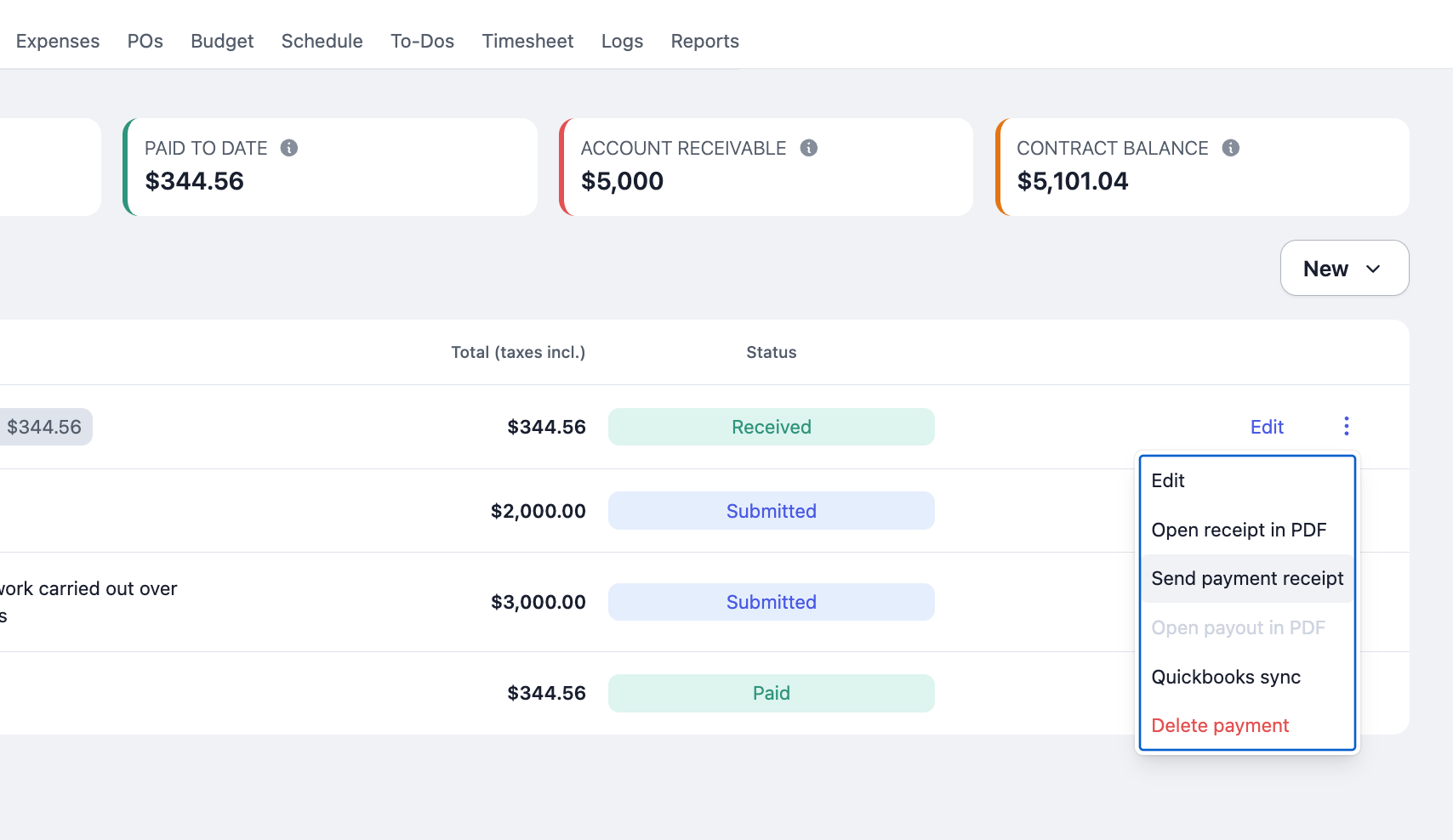Choose Edit from the context menu
This screenshot has width=1453, height=840.
(1247, 480)
